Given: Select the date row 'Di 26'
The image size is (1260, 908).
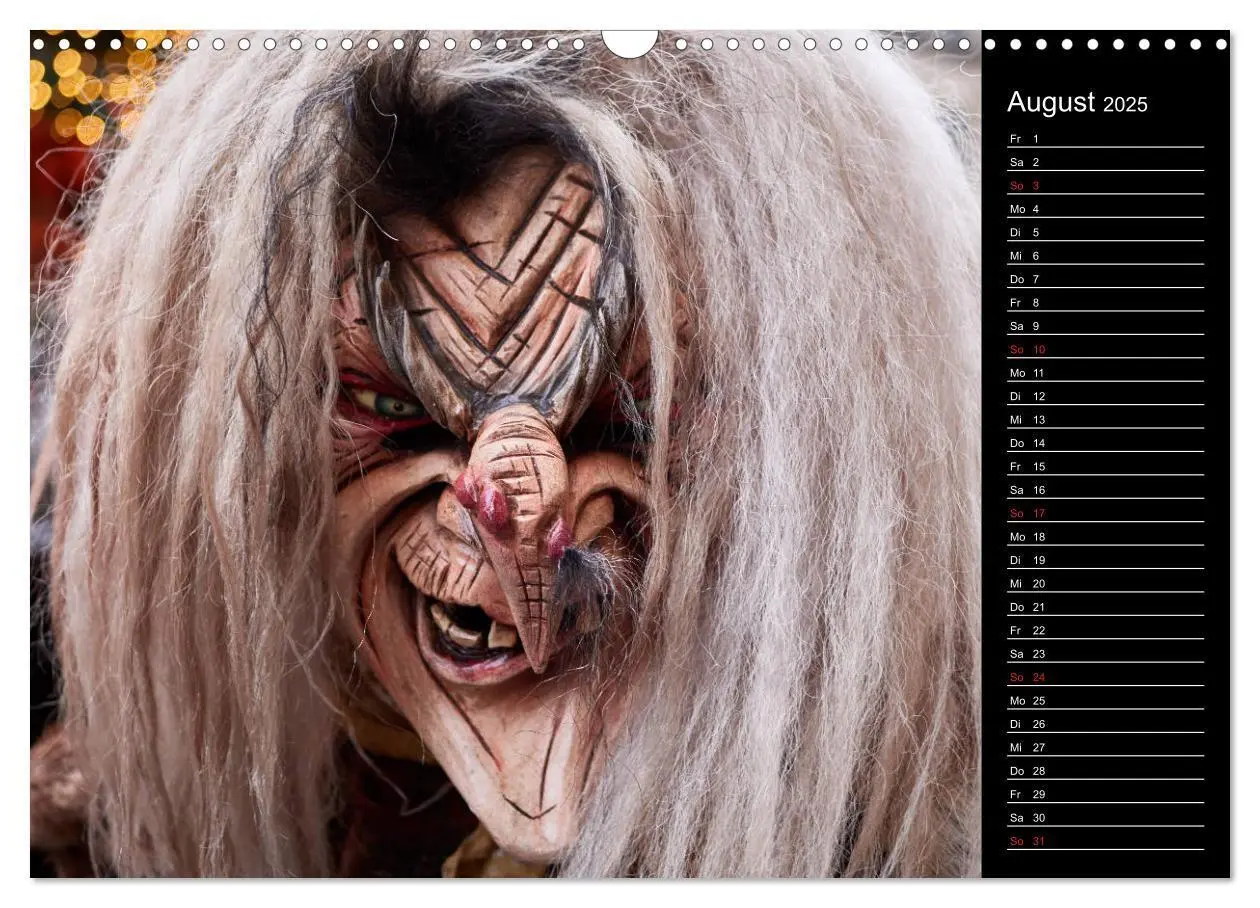Looking at the screenshot, I should point(1105,724).
